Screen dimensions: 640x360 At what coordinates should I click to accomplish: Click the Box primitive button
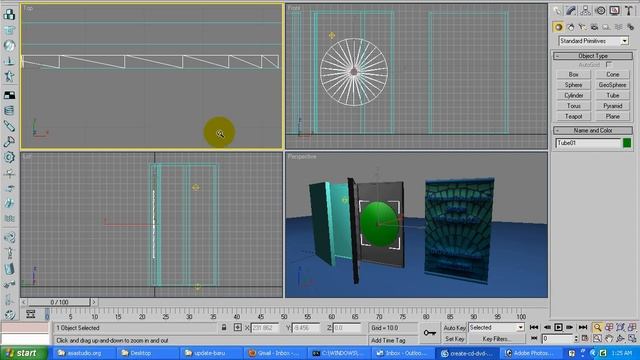pyautogui.click(x=573, y=74)
